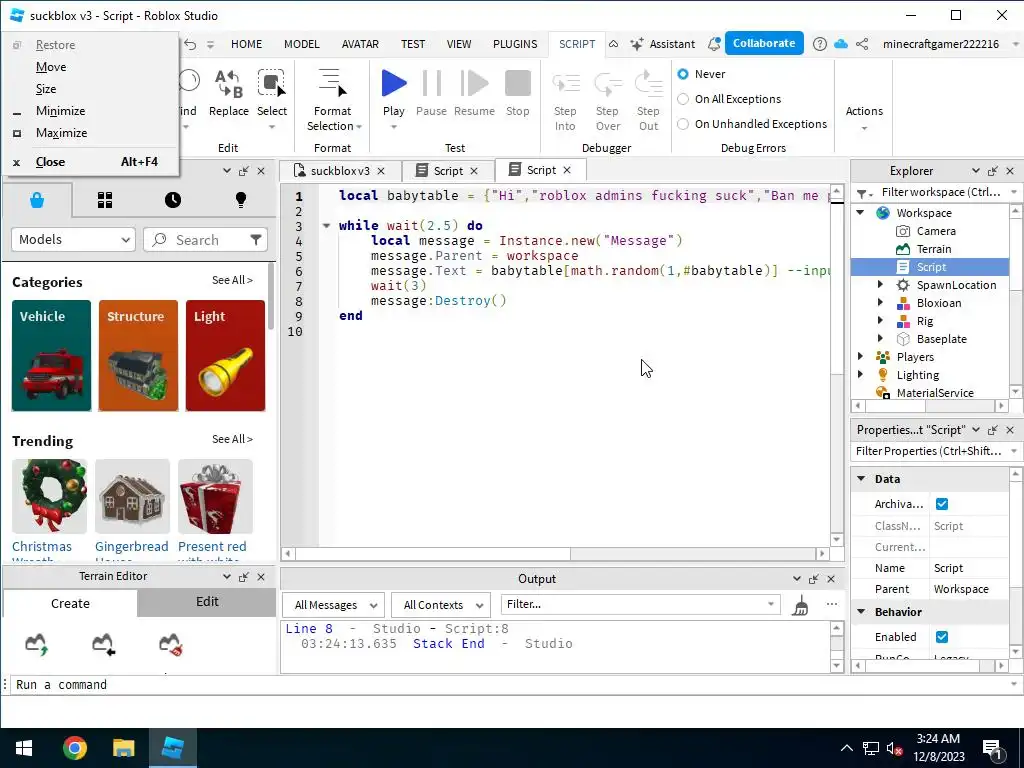Click the Step Into debugger icon
1024x768 pixels.
click(566, 84)
